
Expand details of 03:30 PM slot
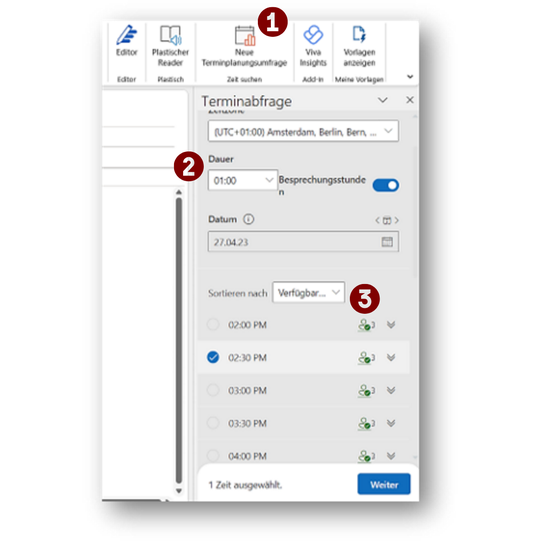click(x=391, y=423)
